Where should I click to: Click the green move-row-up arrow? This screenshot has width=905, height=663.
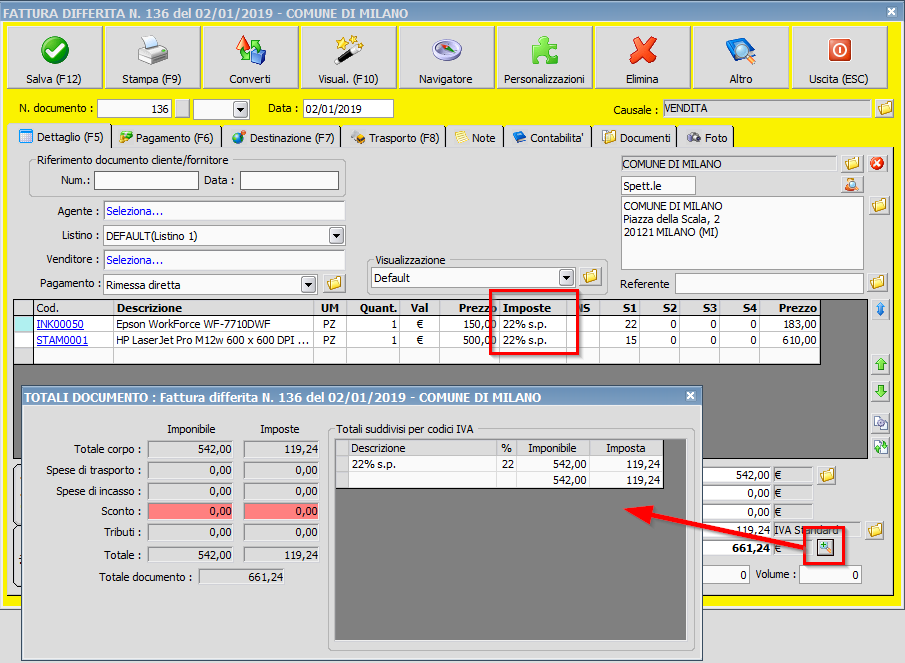pos(881,364)
